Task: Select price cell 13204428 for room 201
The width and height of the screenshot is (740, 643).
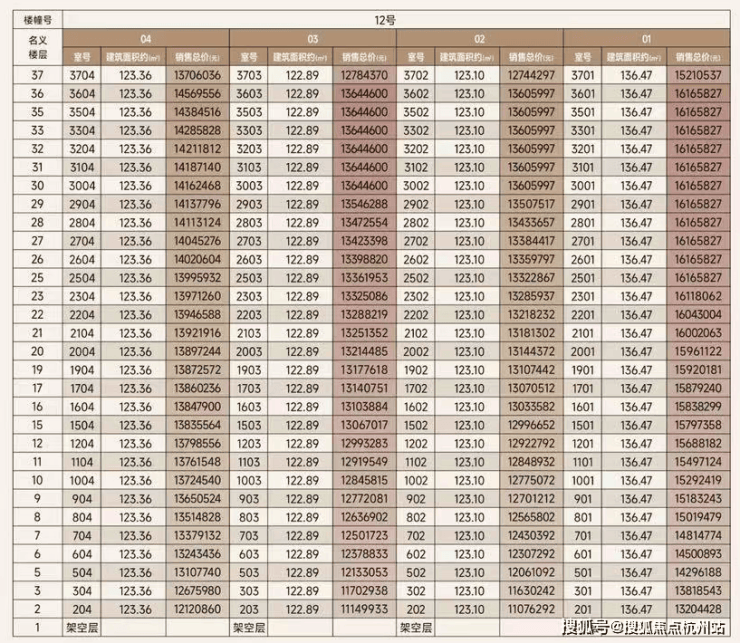Action: 699,609
